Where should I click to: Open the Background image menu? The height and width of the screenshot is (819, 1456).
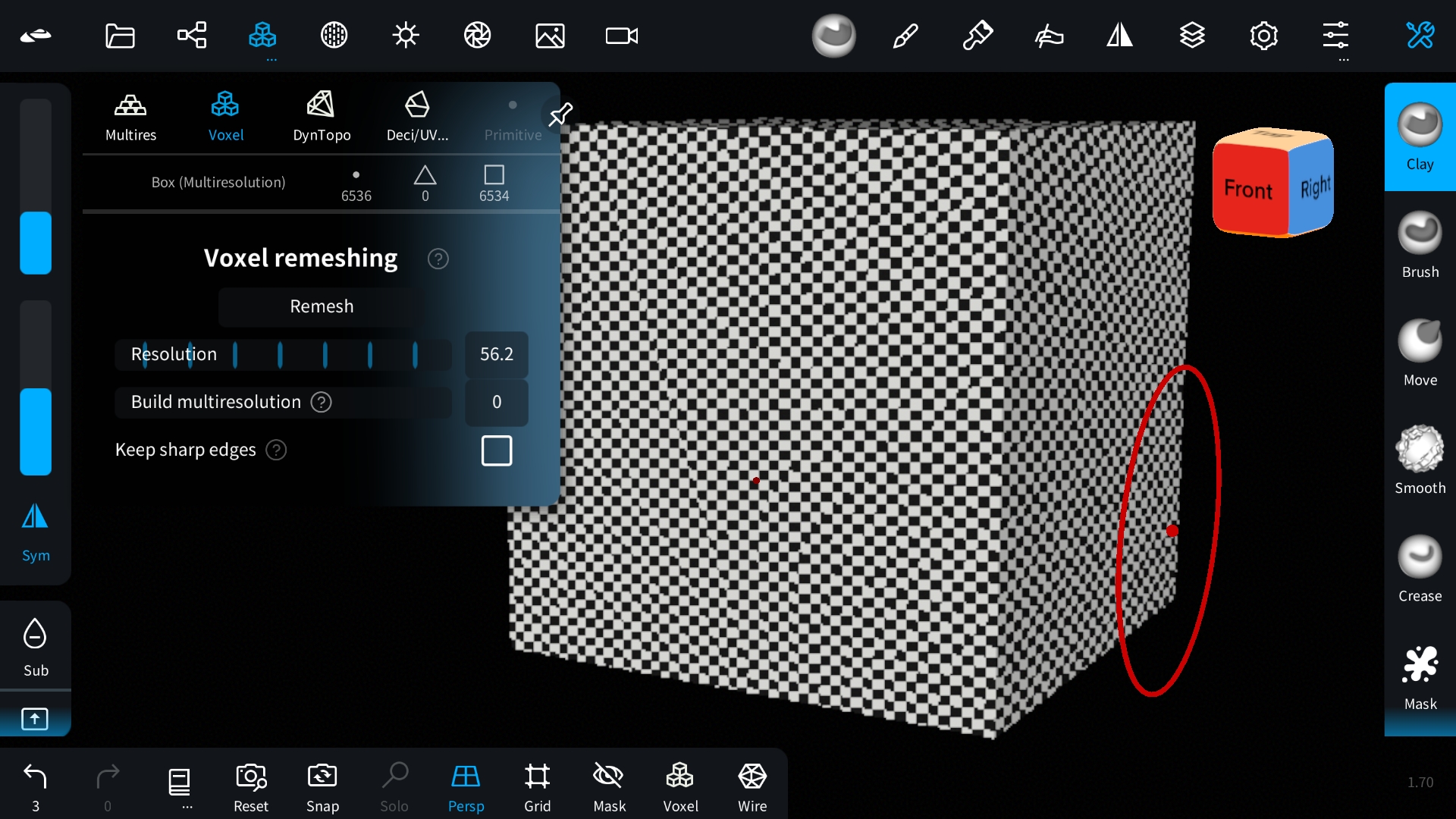(x=550, y=36)
